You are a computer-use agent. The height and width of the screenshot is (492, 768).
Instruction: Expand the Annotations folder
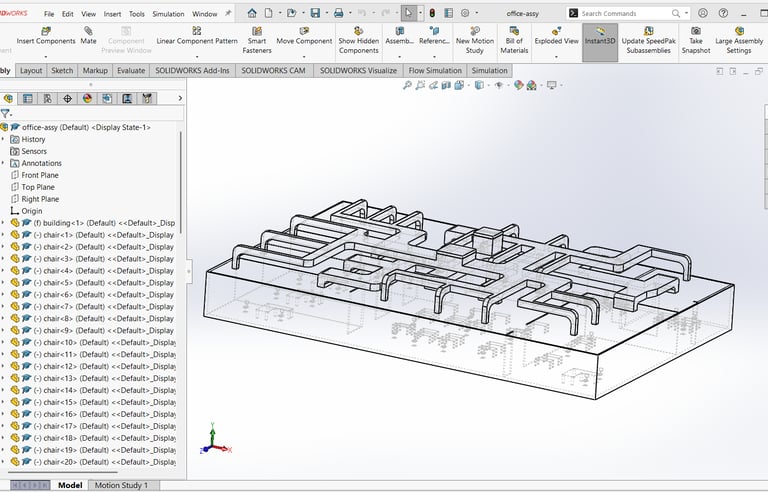(x=3, y=163)
